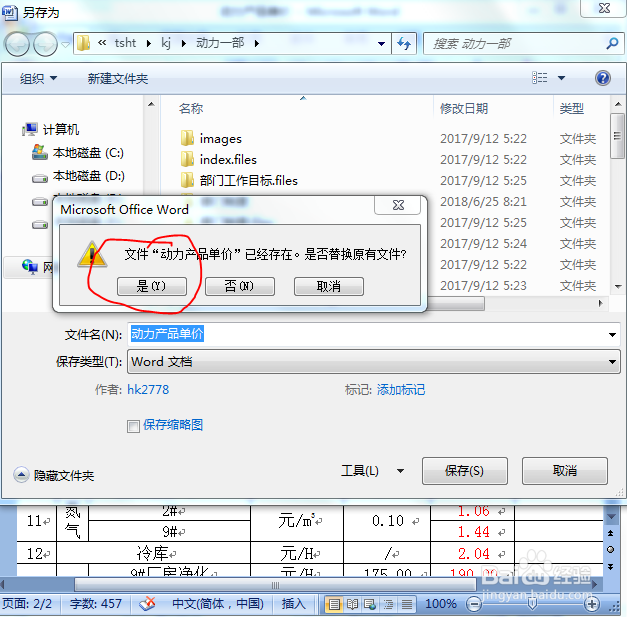Viewport: 627px width, 617px height.
Task: Click the images folder icon
Action: pos(187,138)
